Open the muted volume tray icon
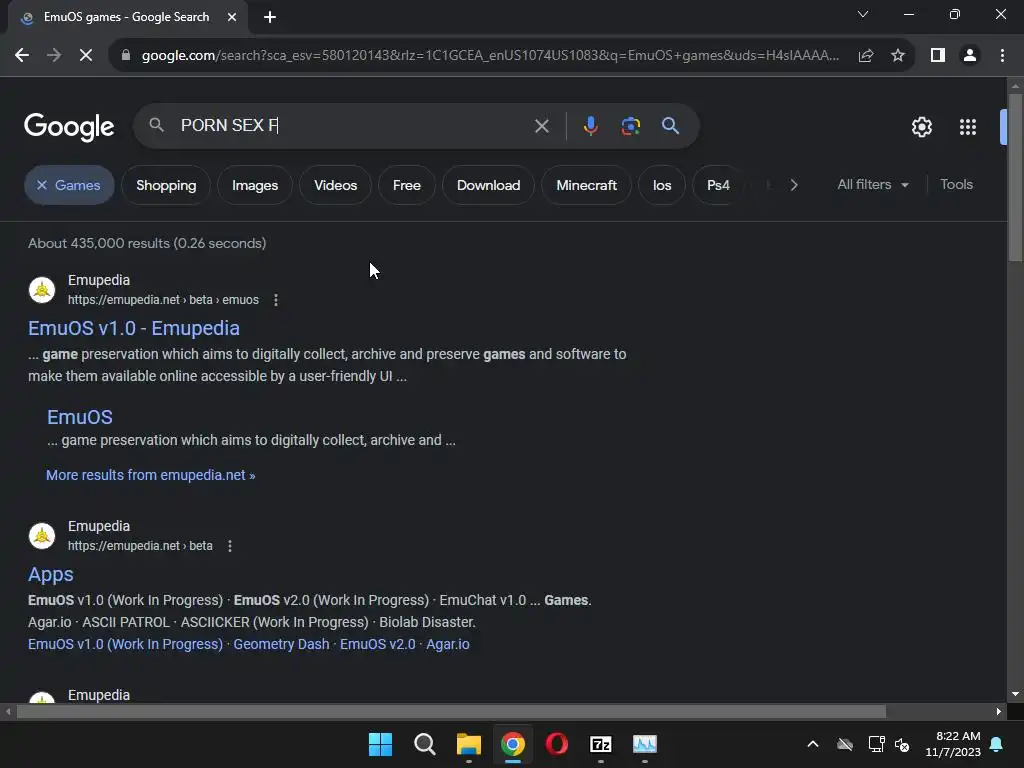The height and width of the screenshot is (768, 1024). [x=903, y=744]
